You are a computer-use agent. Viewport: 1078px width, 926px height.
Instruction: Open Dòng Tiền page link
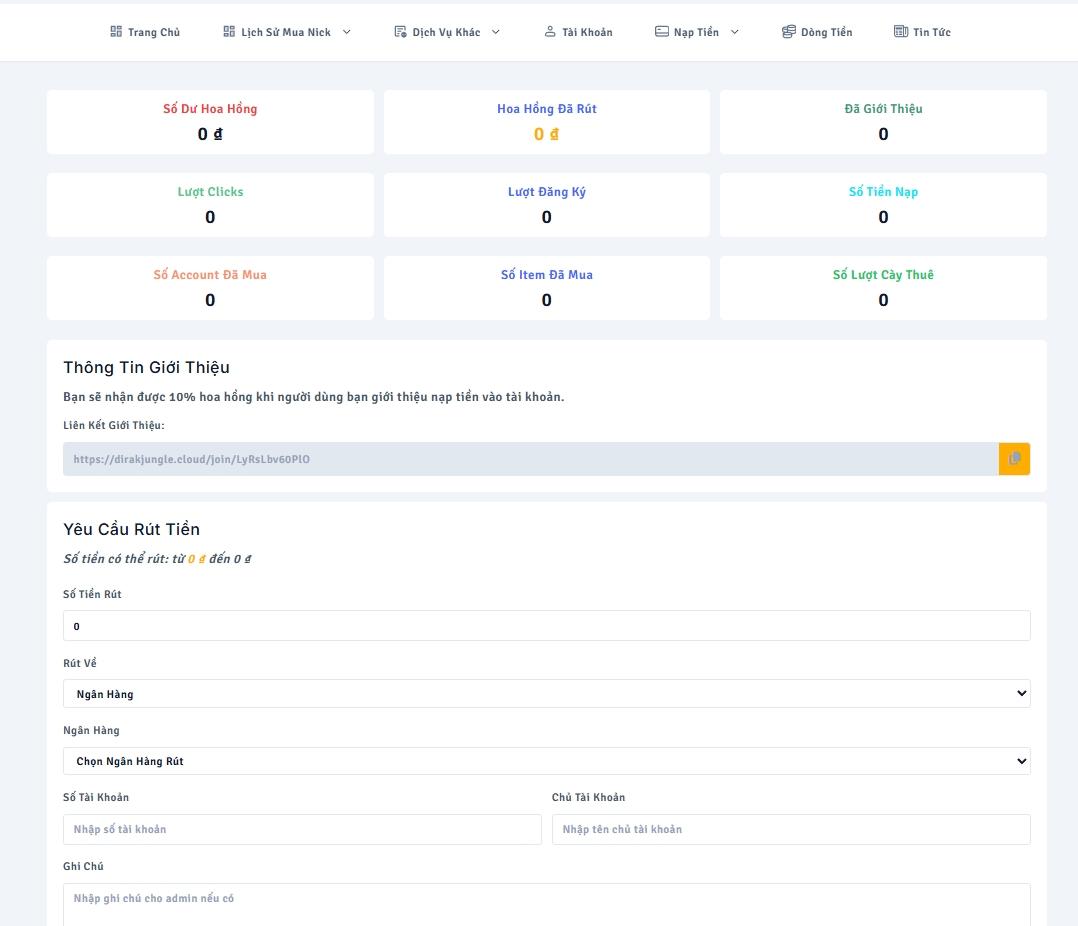826,32
